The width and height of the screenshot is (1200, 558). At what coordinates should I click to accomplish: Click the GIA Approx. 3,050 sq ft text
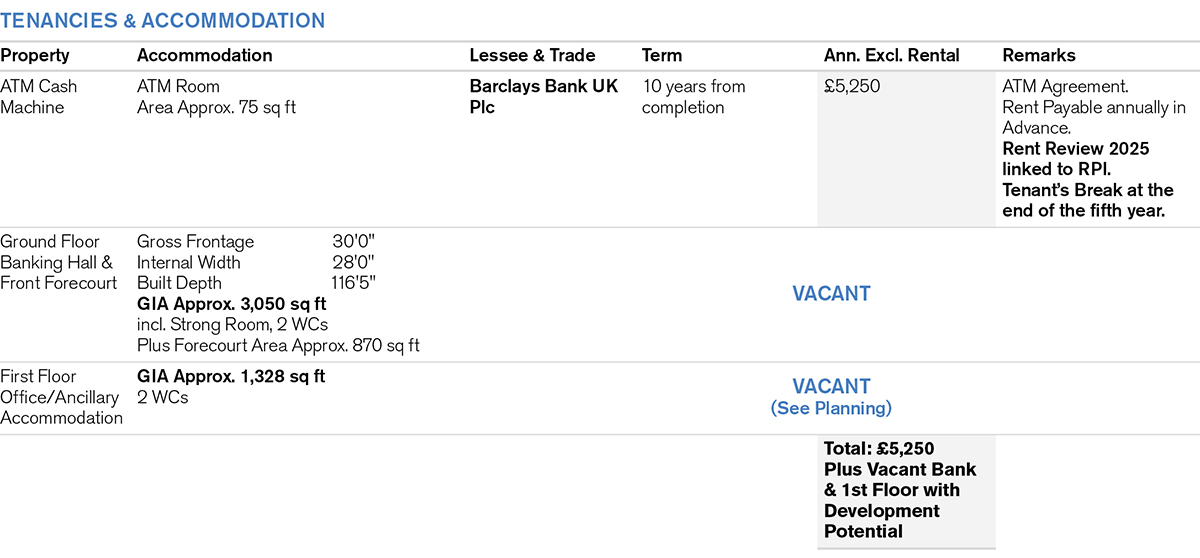coord(232,304)
